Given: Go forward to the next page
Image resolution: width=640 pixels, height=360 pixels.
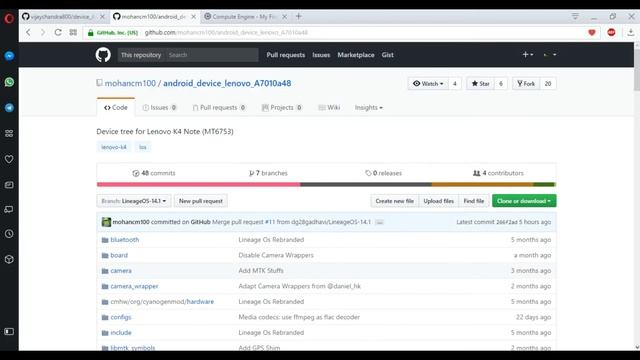Looking at the screenshot, I should tap(43, 32).
